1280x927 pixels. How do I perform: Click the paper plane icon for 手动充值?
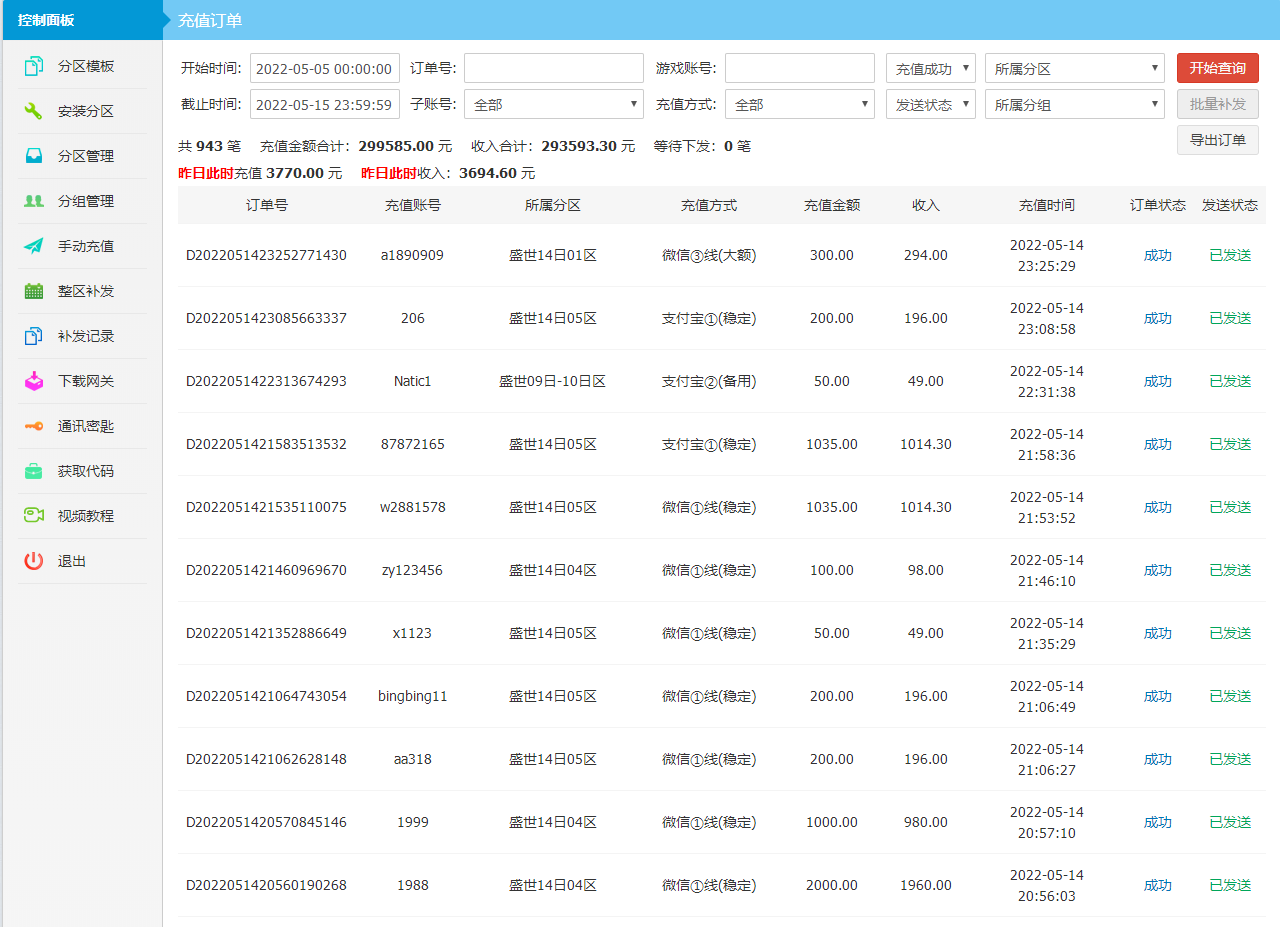pyautogui.click(x=34, y=246)
